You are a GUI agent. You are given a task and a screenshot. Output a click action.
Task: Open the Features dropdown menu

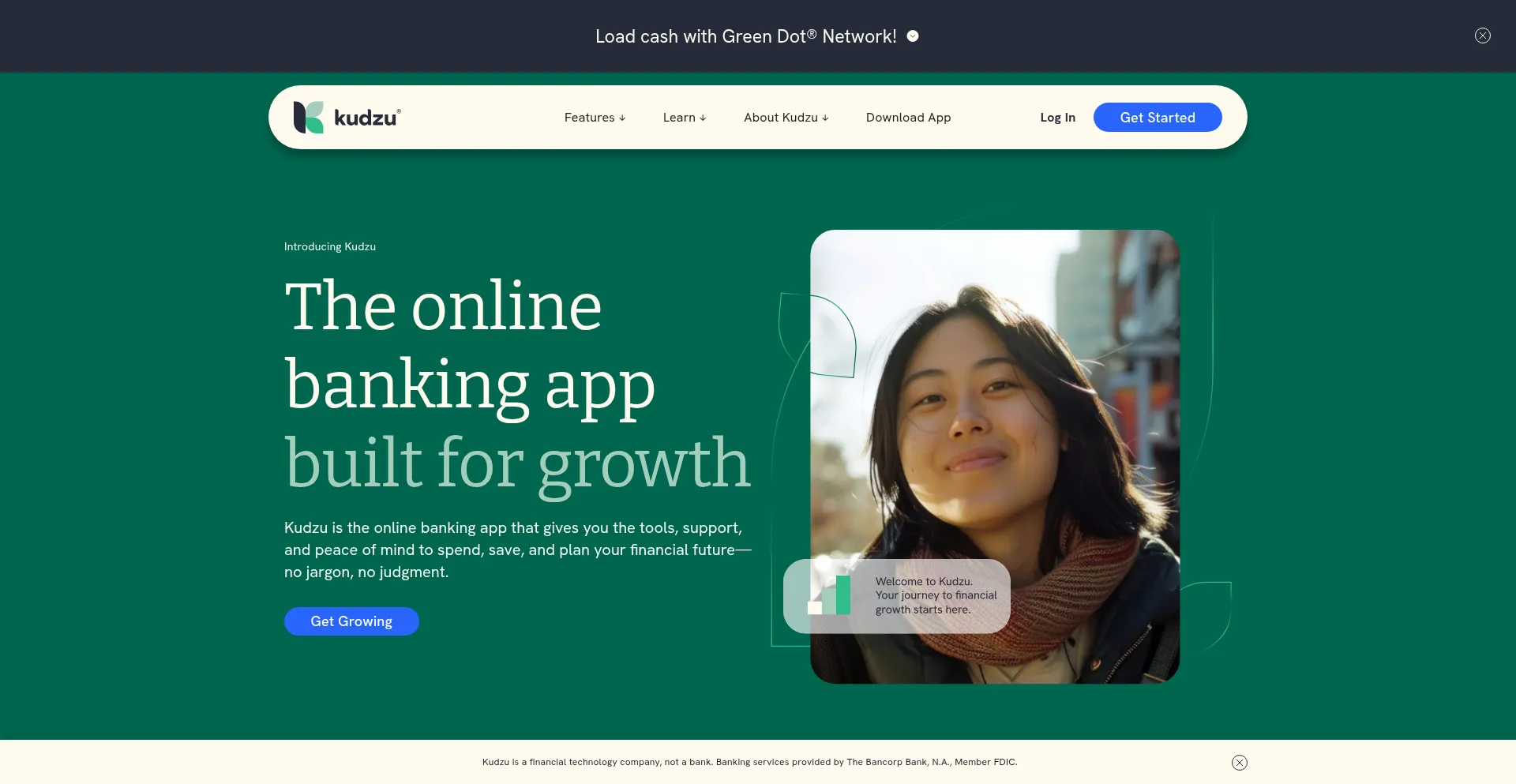tap(595, 118)
